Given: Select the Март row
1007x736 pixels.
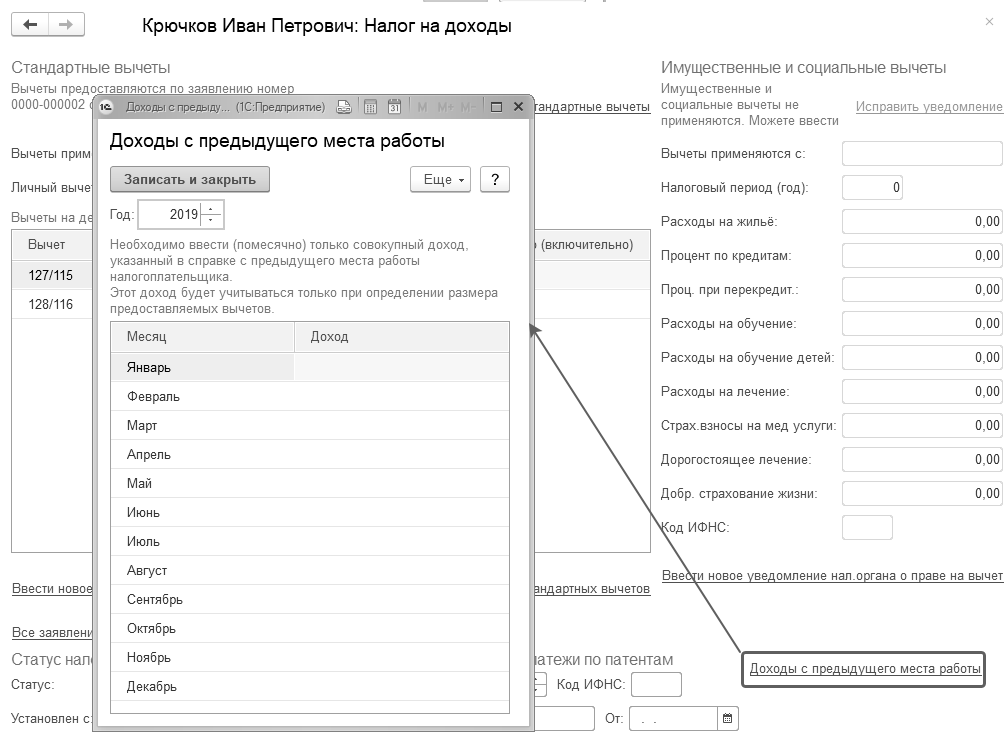Looking at the screenshot, I should pyautogui.click(x=310, y=425).
